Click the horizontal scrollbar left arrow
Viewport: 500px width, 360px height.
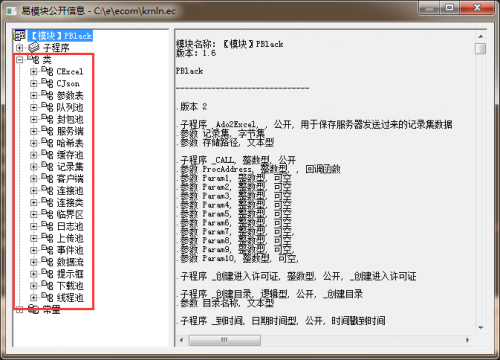pos(181,340)
